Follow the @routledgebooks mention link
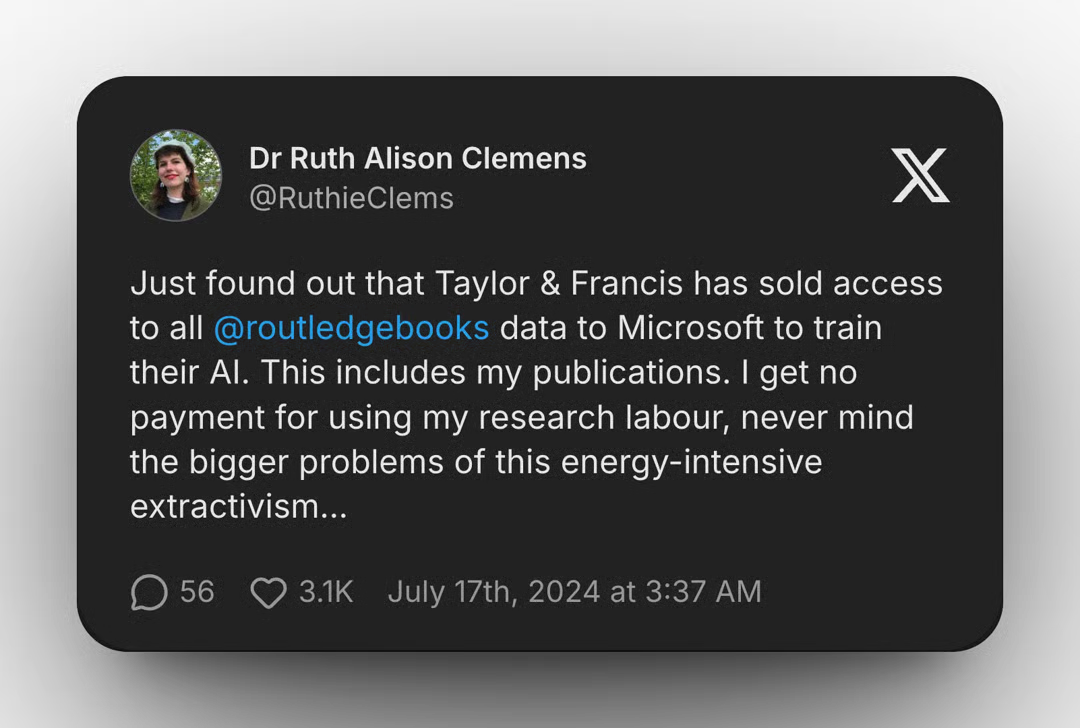Image resolution: width=1080 pixels, height=728 pixels. coord(351,328)
